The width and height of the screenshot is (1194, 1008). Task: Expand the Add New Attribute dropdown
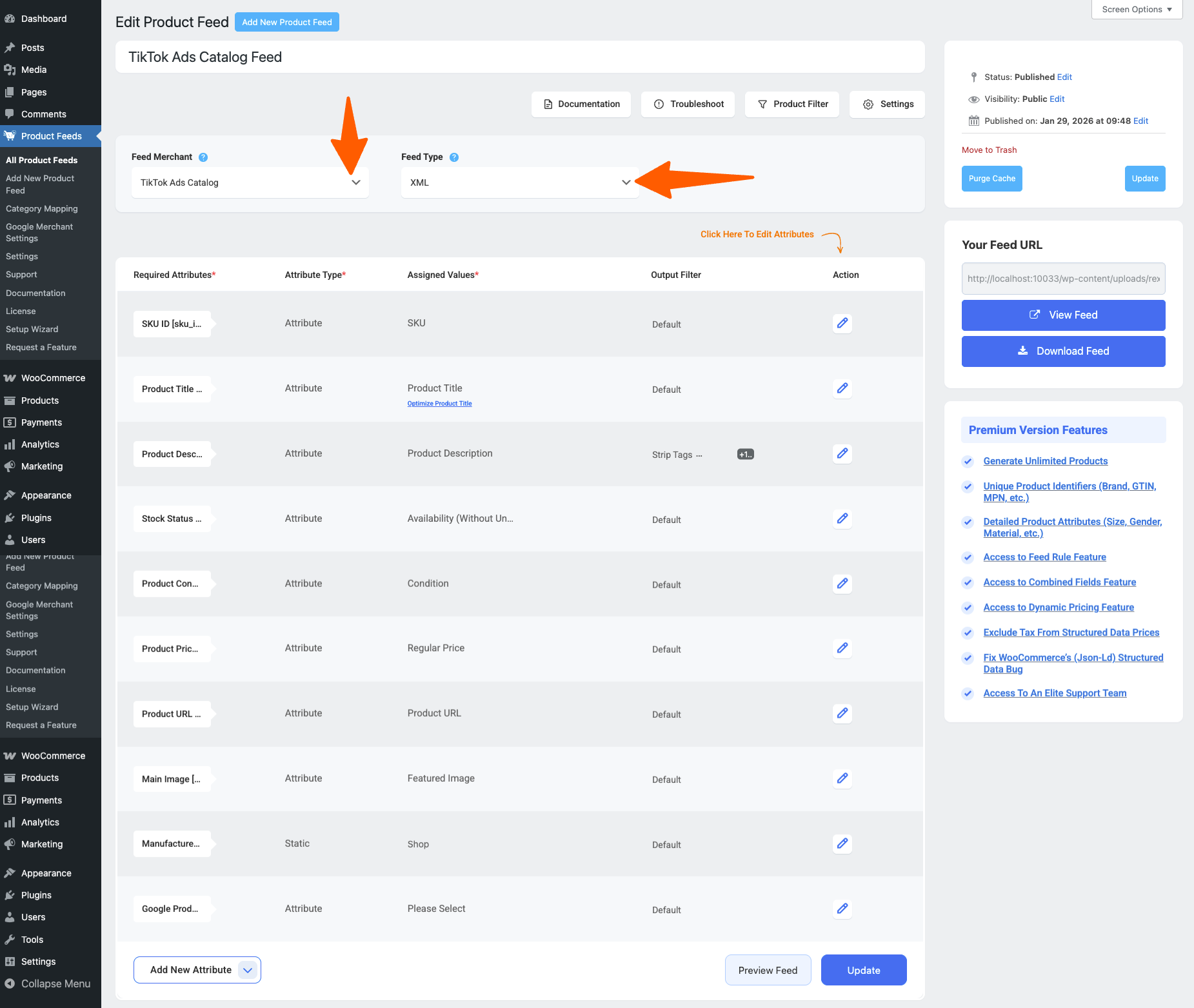(x=248, y=970)
